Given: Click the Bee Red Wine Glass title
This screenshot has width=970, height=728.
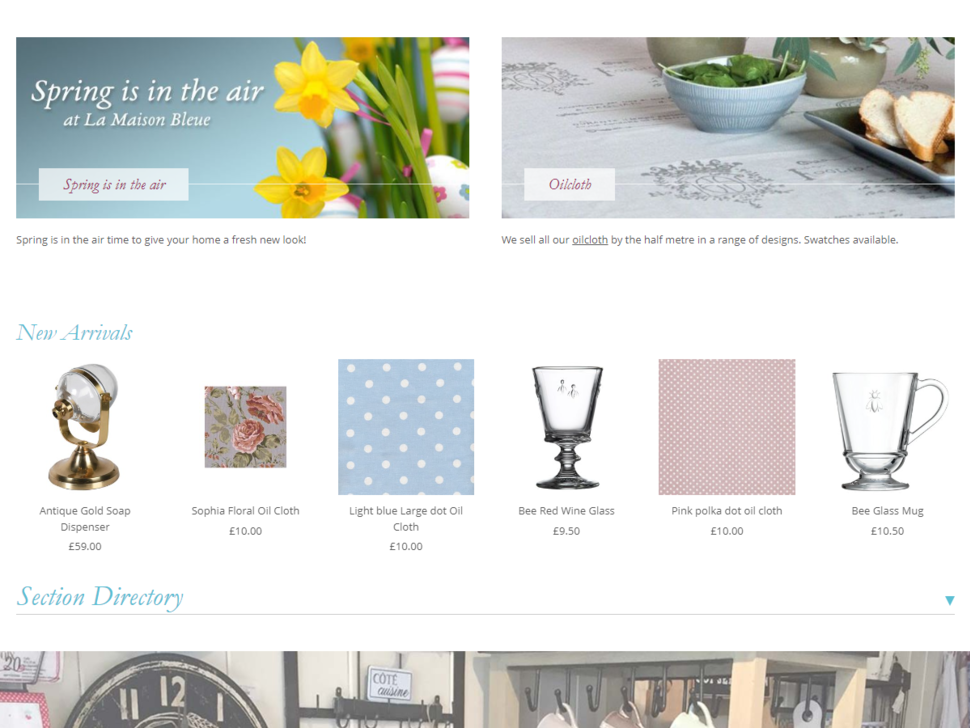Looking at the screenshot, I should click(567, 511).
